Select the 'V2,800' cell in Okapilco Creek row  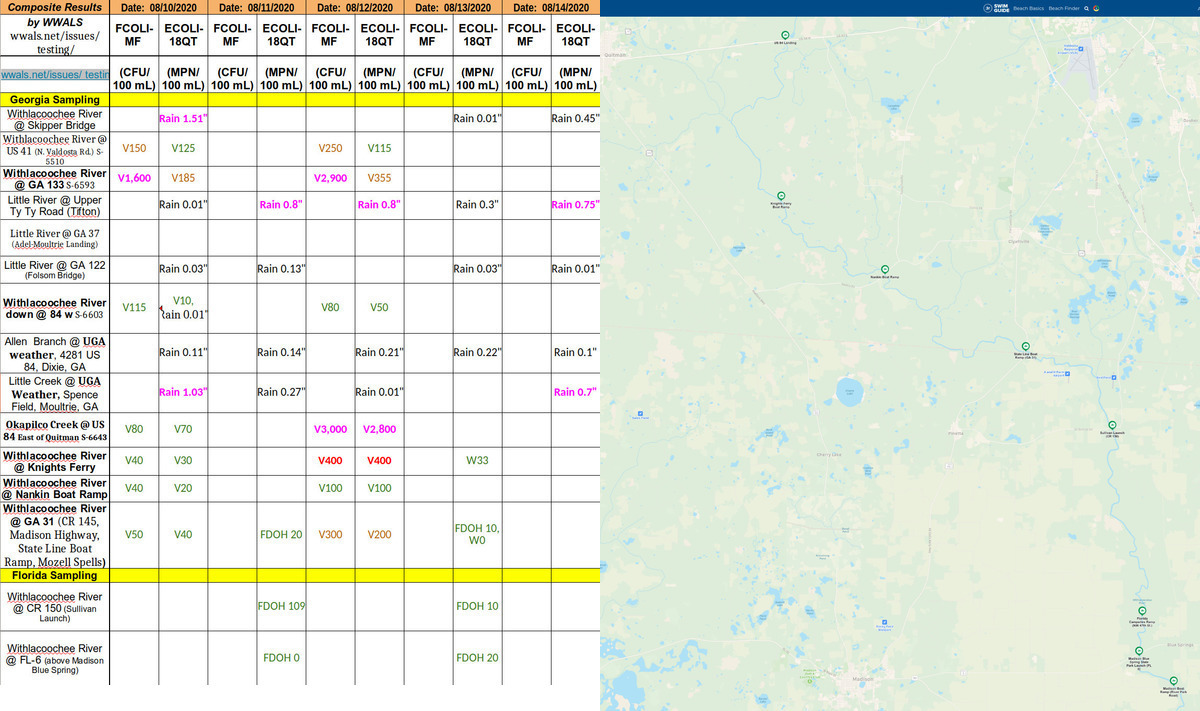[x=379, y=429]
